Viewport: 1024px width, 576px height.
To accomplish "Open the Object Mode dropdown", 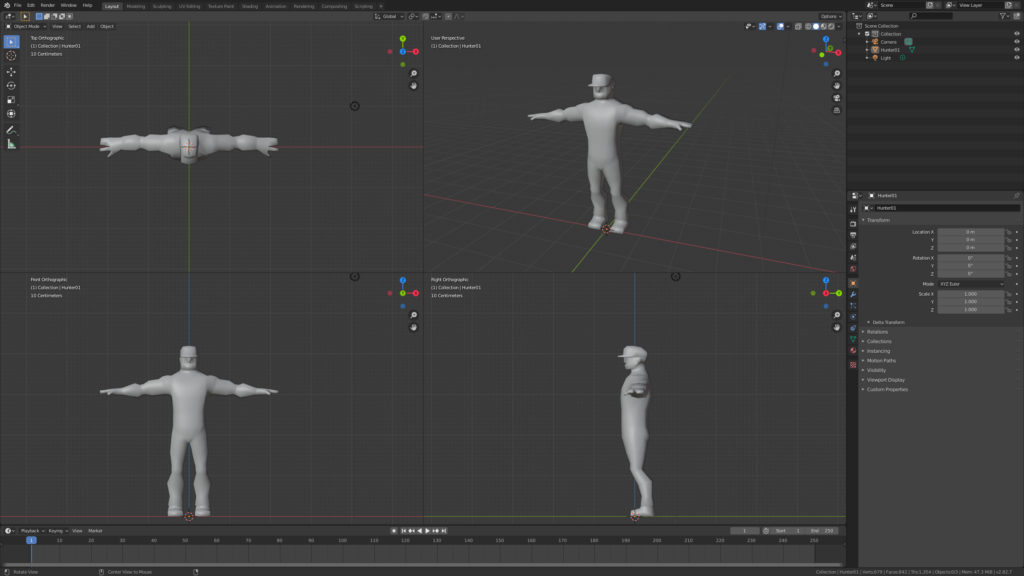I will click(26, 26).
